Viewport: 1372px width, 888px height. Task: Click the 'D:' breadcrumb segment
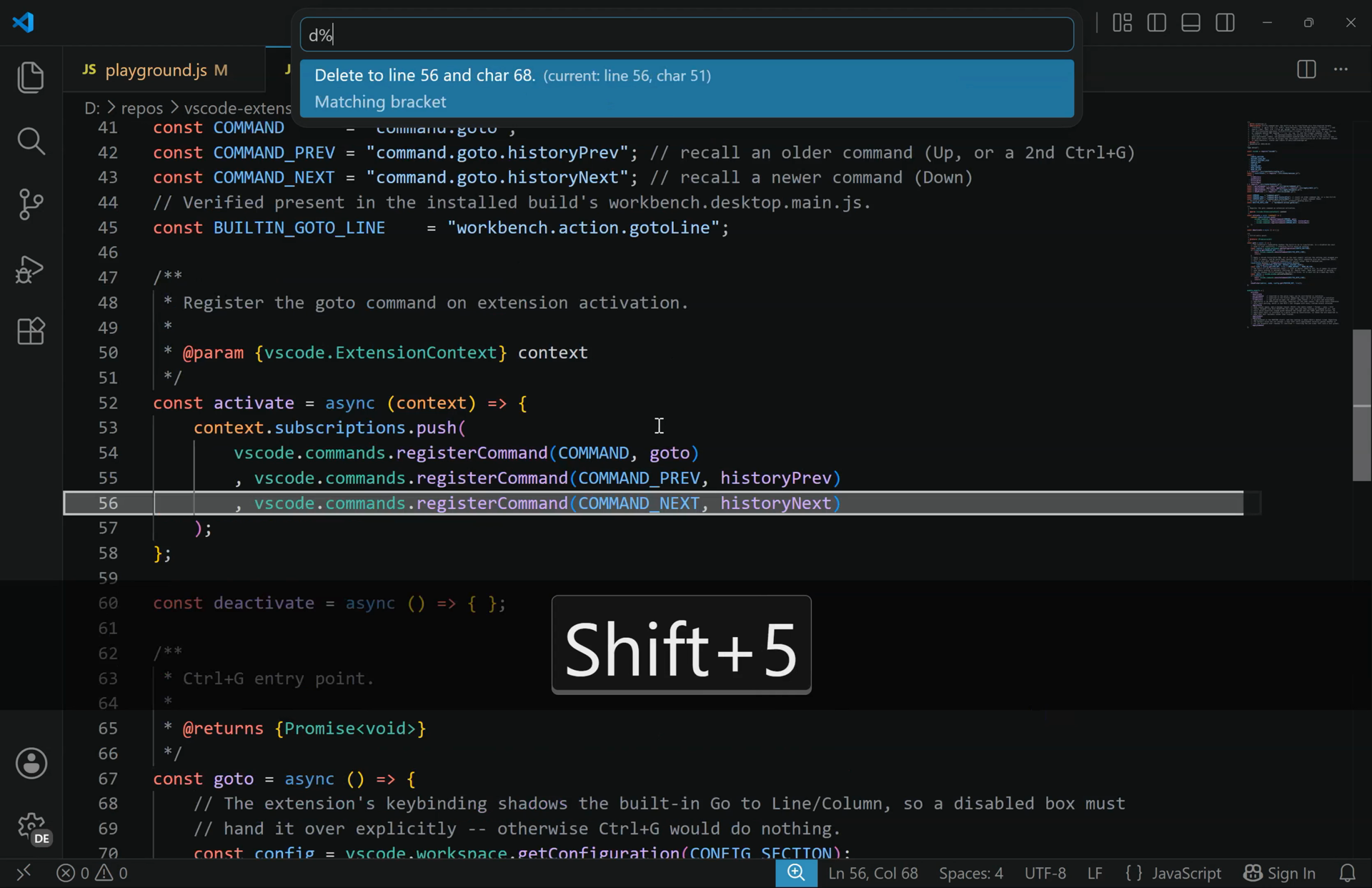pyautogui.click(x=91, y=108)
